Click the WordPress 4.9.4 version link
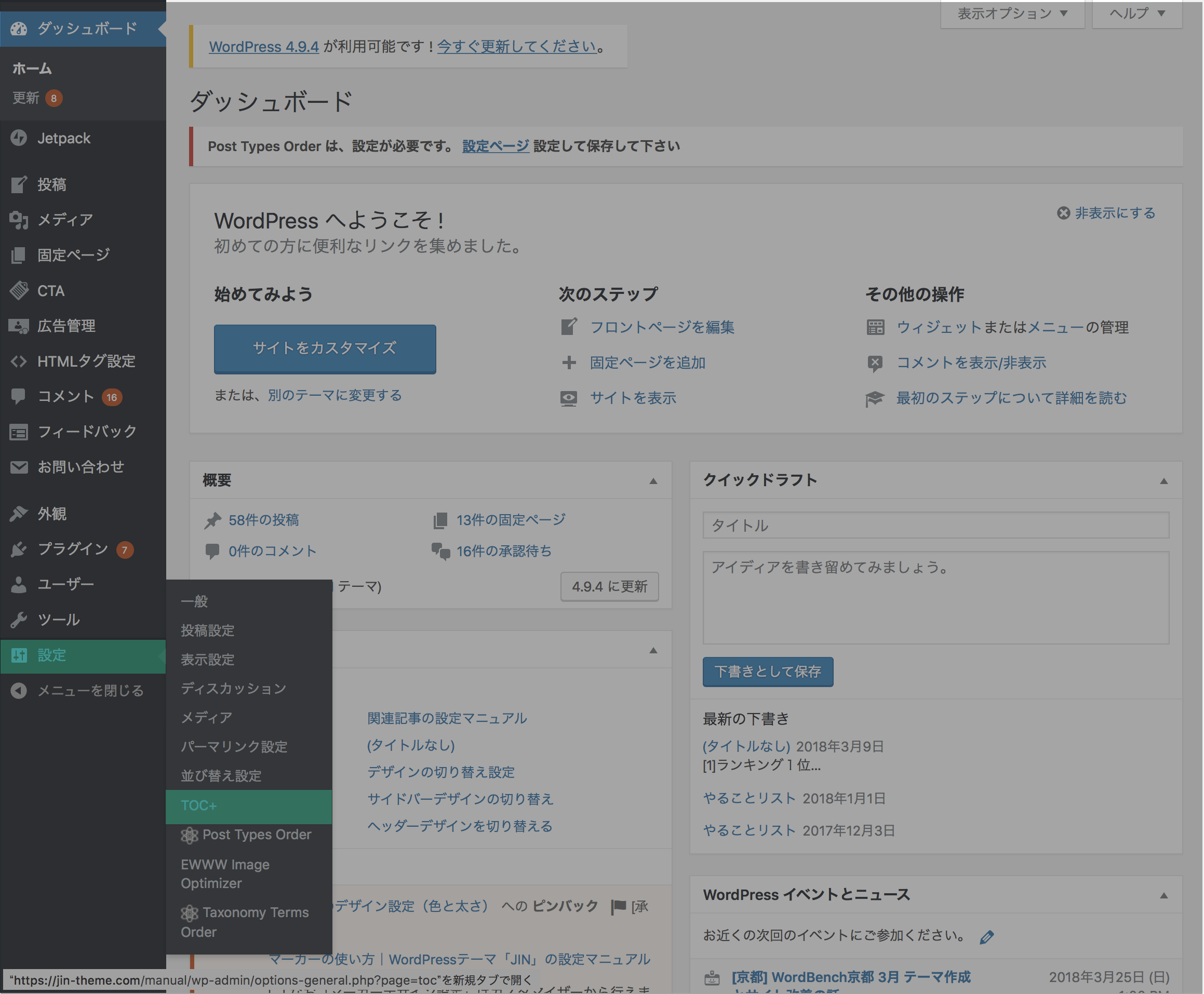The width and height of the screenshot is (1204, 994). click(x=264, y=46)
